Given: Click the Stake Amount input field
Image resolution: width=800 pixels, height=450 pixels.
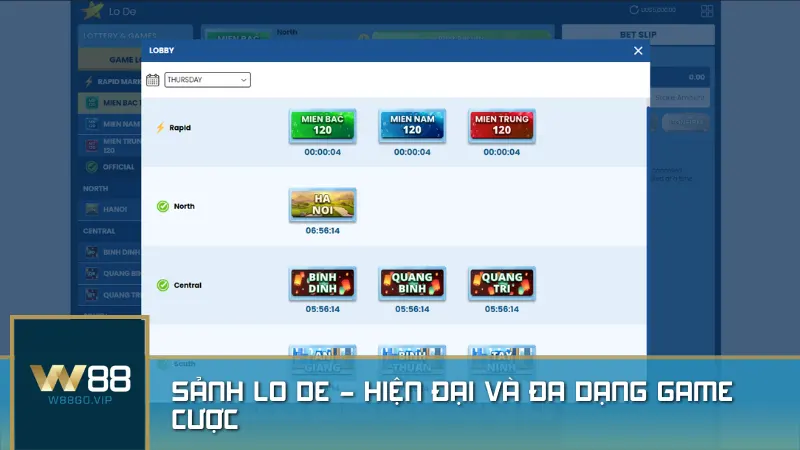Looking at the screenshot, I should (x=679, y=97).
